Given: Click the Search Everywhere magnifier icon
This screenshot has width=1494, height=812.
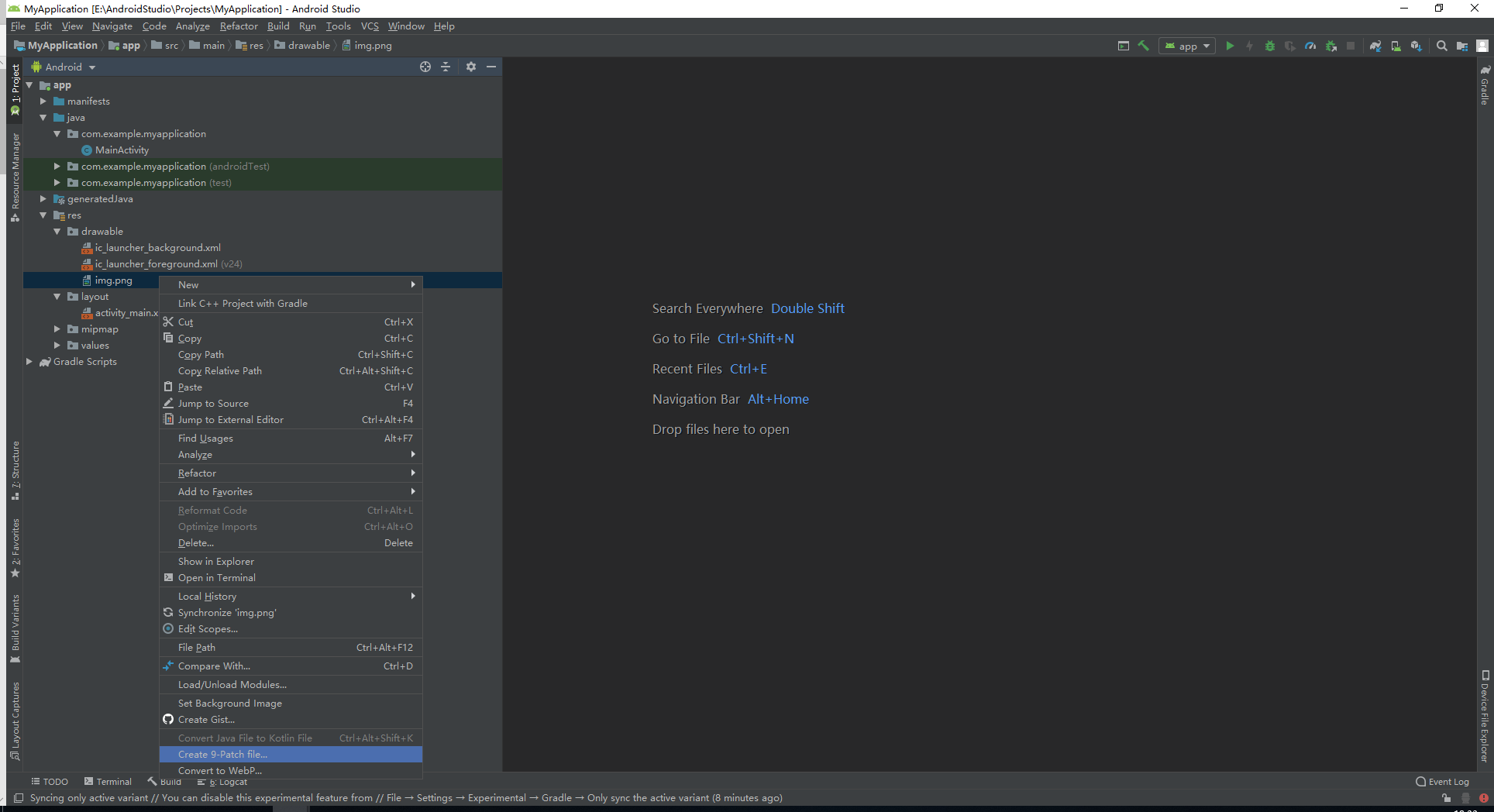Looking at the screenshot, I should pos(1442,46).
